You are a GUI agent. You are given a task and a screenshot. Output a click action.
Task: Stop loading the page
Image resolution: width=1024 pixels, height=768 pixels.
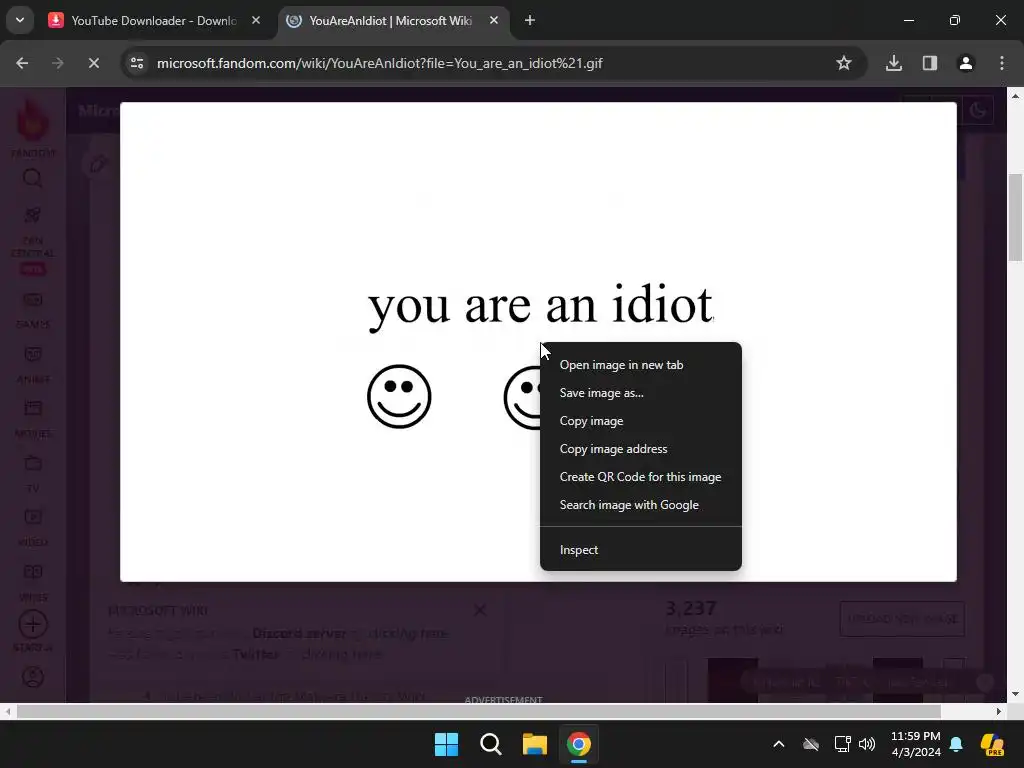(x=94, y=63)
